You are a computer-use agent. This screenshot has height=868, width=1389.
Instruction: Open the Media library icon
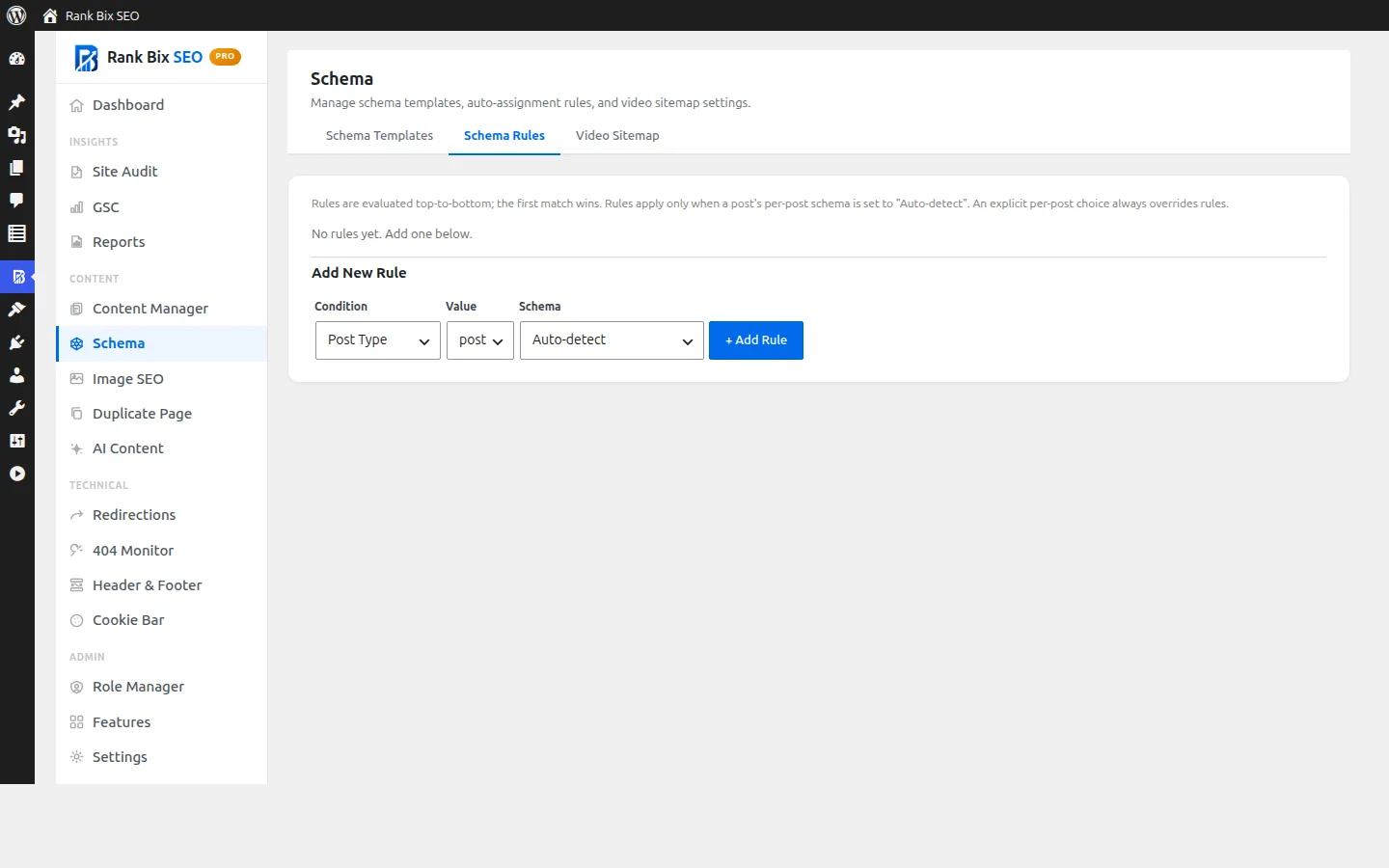(x=16, y=135)
